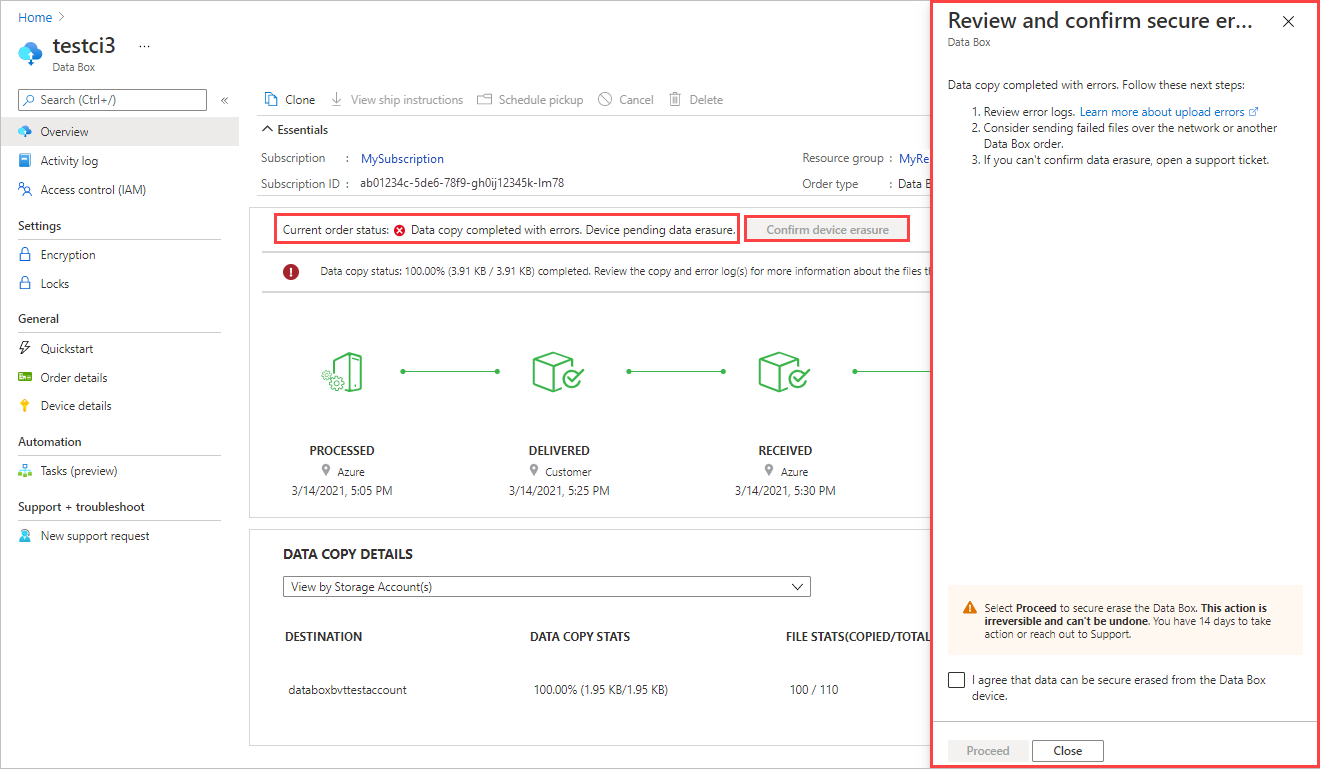Click the New support request icon
Image resolution: width=1320 pixels, height=769 pixels.
[x=25, y=536]
